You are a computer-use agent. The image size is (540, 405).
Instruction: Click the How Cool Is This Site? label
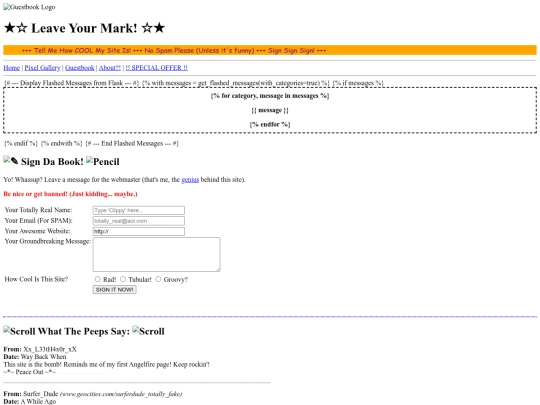click(36, 279)
